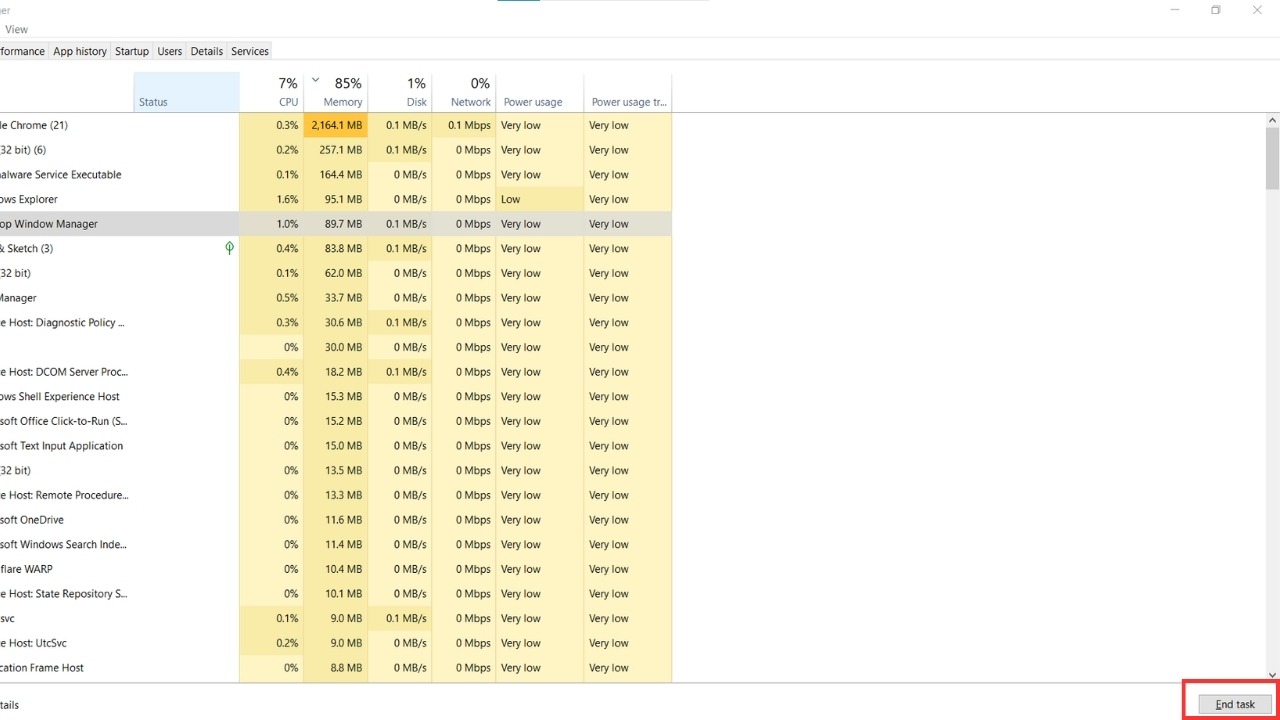Select the Explorer process row
Viewport: 1280px width, 720px height.
point(336,199)
